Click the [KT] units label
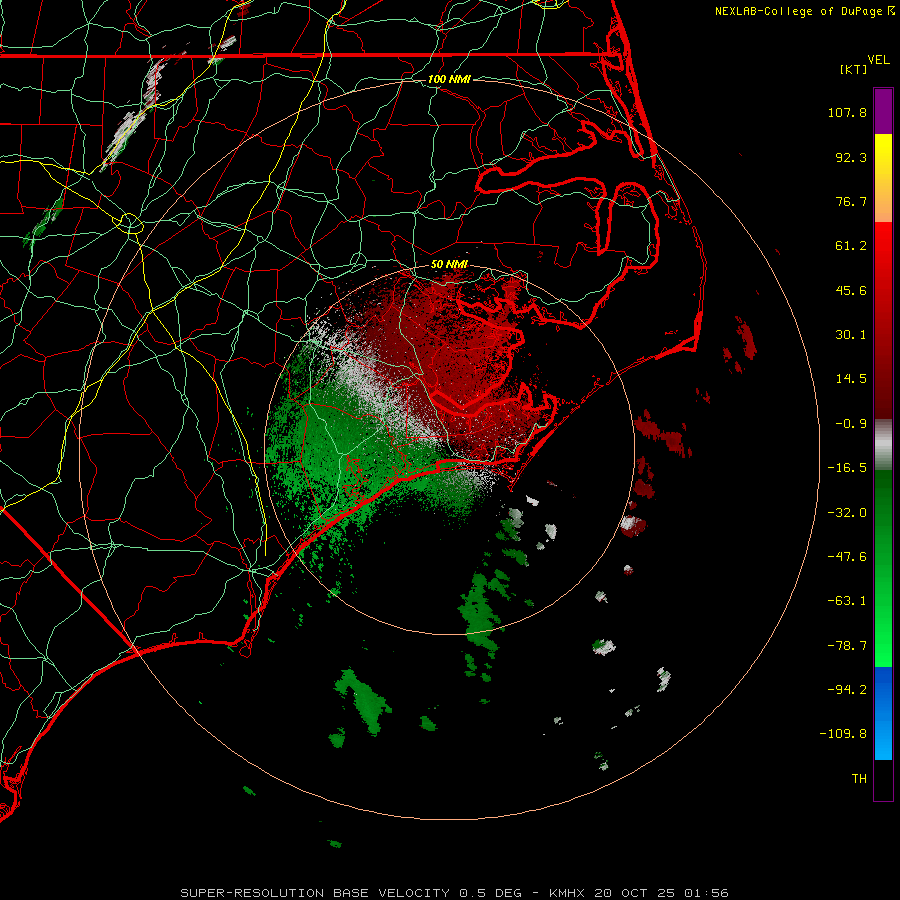 (853, 69)
